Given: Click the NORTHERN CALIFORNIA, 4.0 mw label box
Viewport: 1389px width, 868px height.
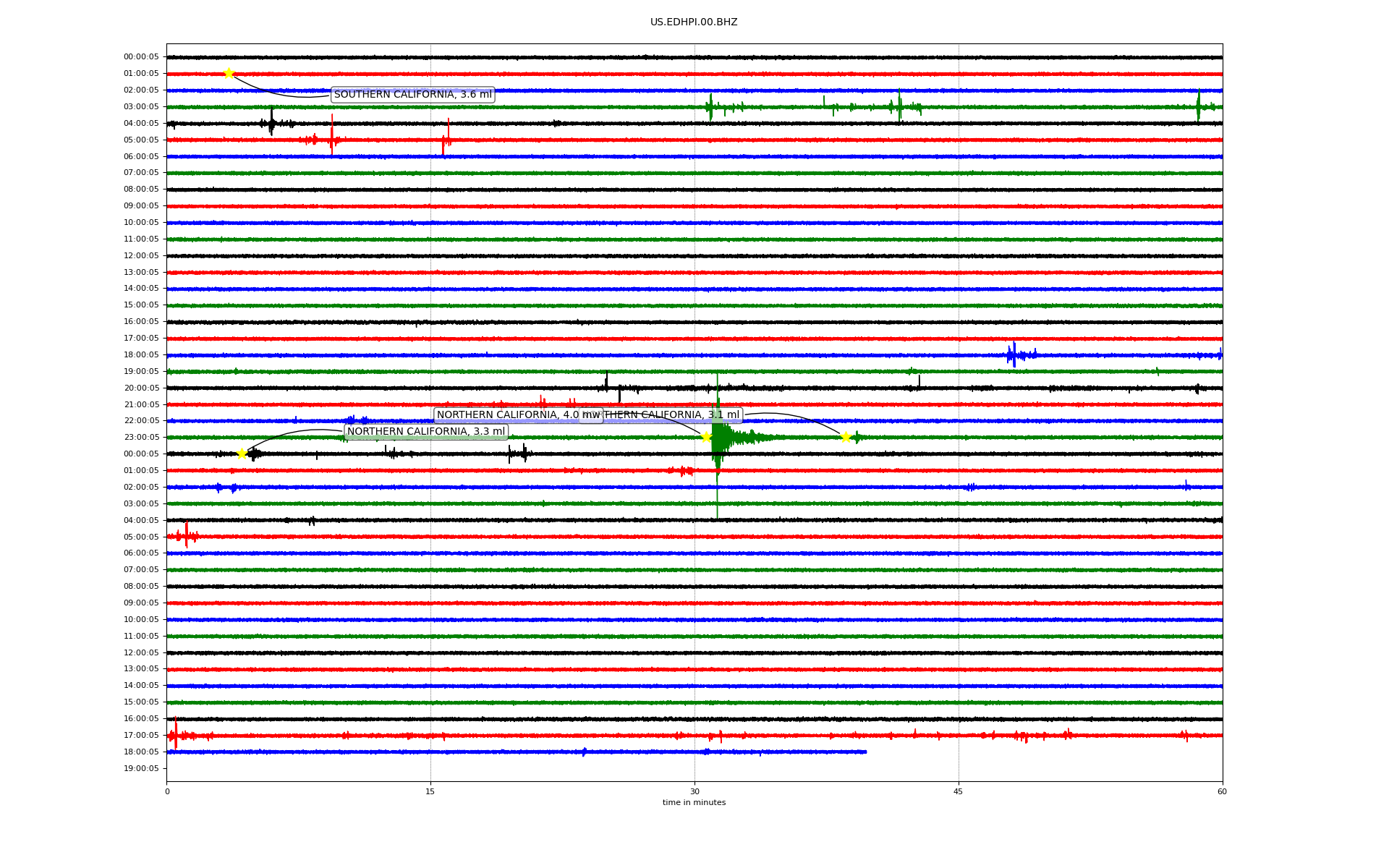Looking at the screenshot, I should coord(507,415).
